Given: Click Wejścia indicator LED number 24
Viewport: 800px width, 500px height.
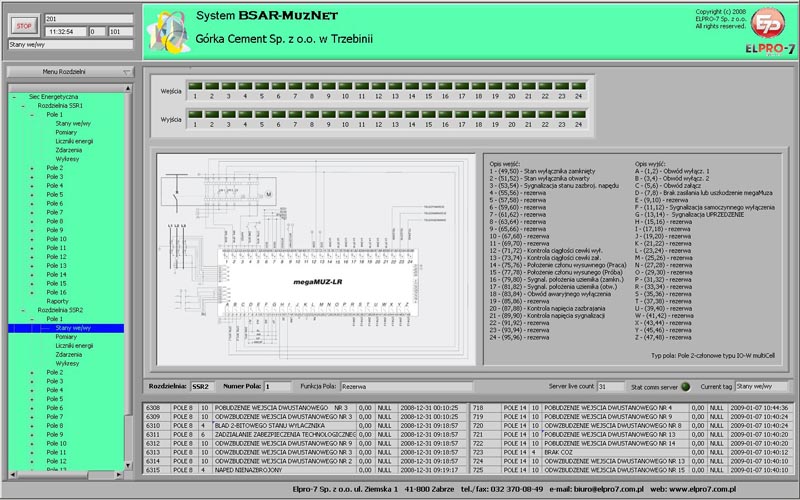Looking at the screenshot, I should tap(579, 86).
